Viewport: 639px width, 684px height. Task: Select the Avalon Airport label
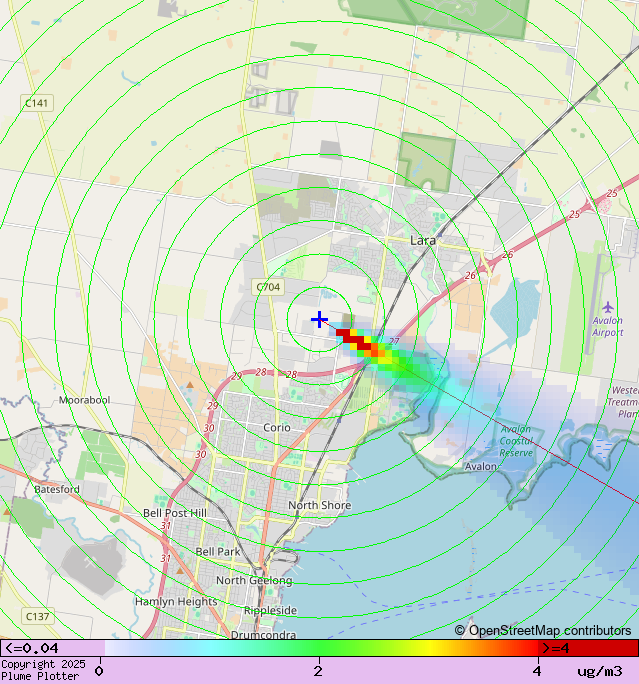608,326
